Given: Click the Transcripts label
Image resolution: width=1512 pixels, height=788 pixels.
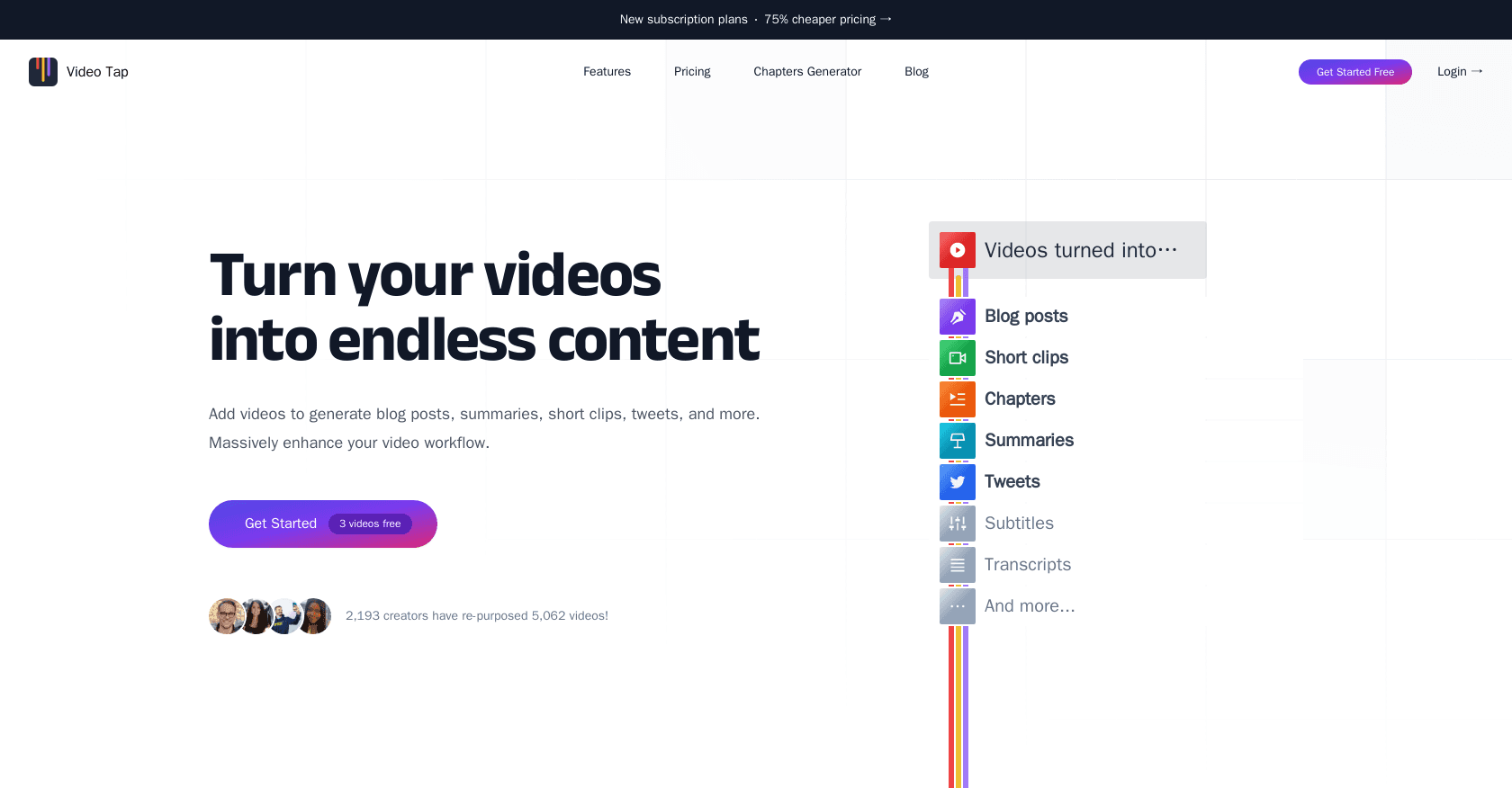Looking at the screenshot, I should click(1028, 565).
